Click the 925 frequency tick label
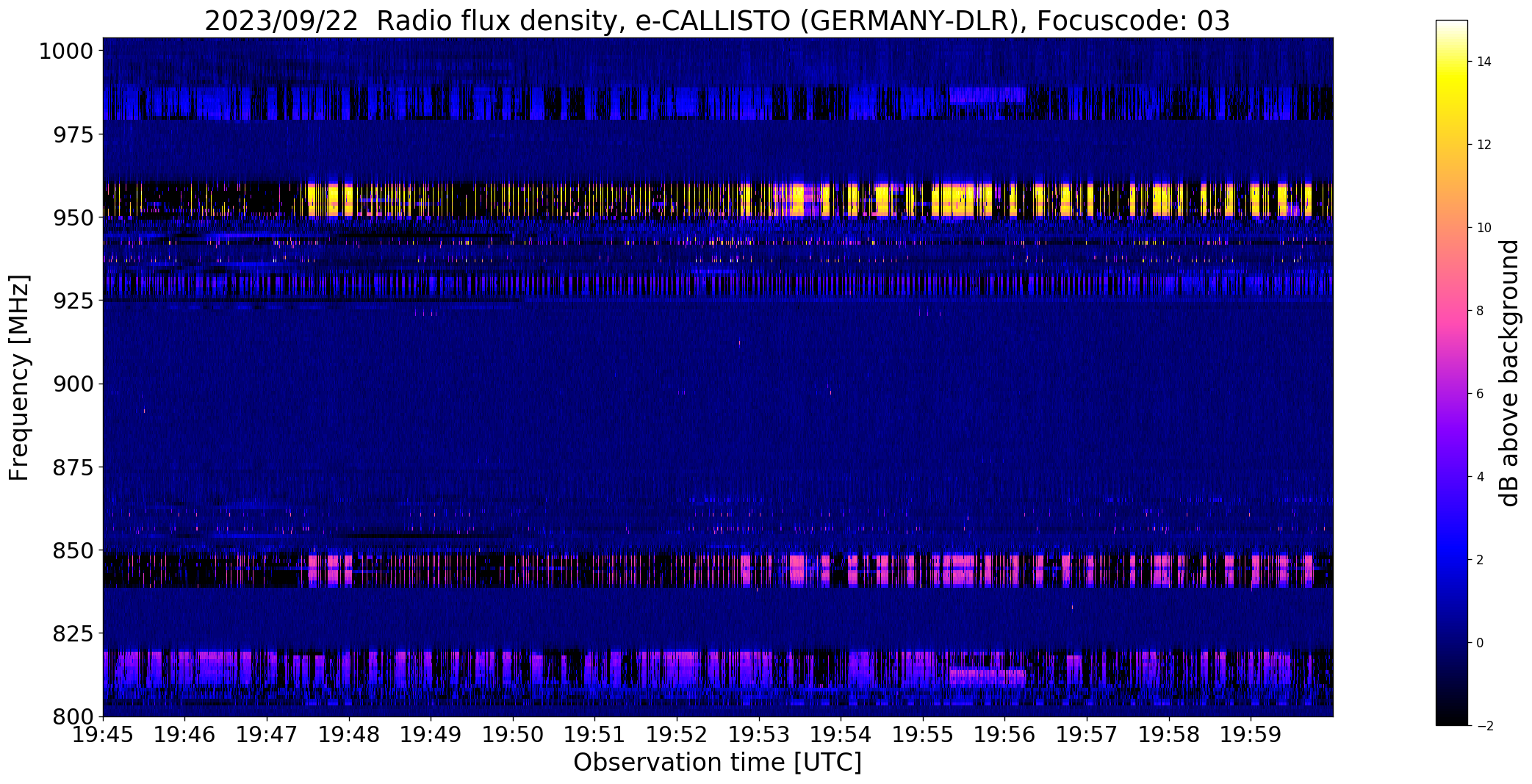This screenshot has width=1532, height=784. 73,301
